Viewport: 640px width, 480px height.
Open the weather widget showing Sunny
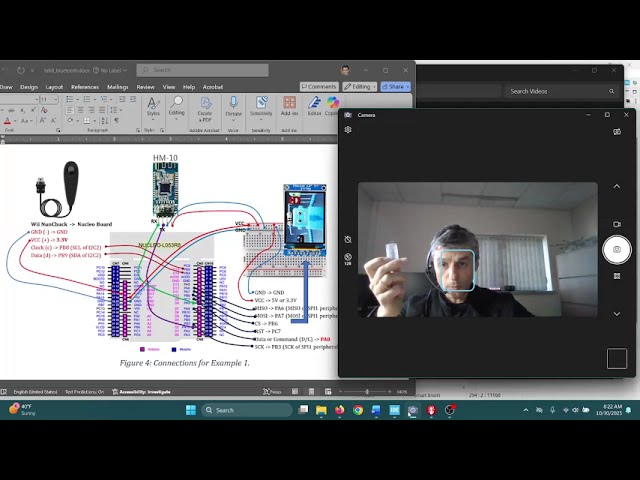click(x=22, y=410)
